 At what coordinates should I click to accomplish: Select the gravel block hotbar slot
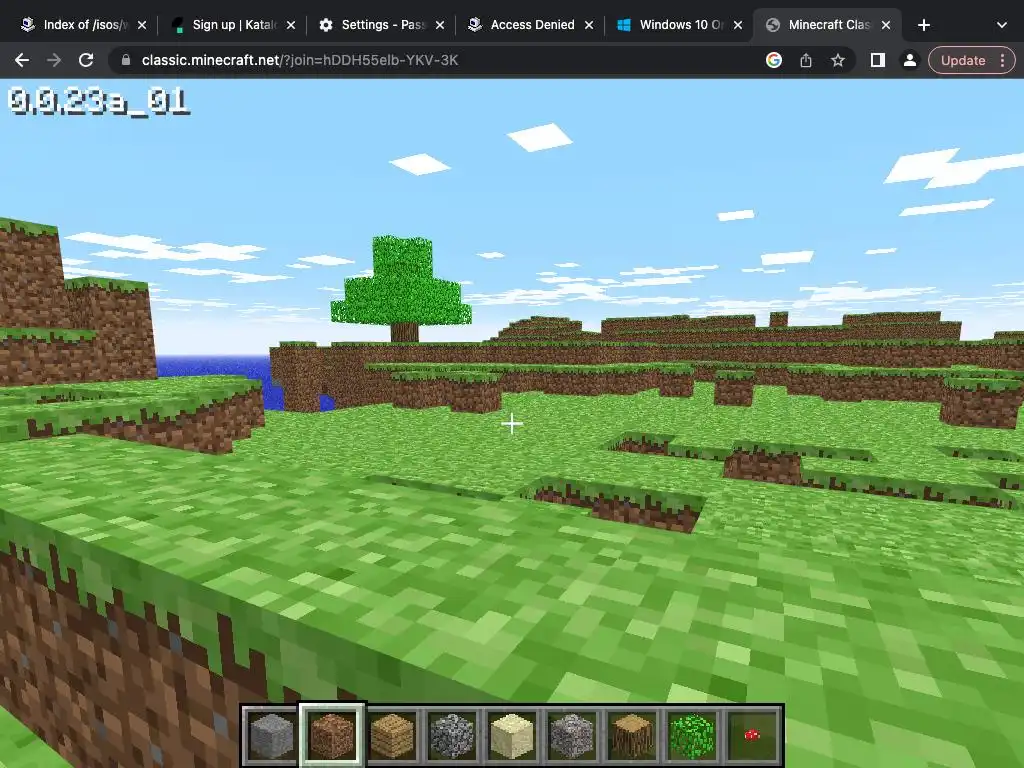pos(572,736)
